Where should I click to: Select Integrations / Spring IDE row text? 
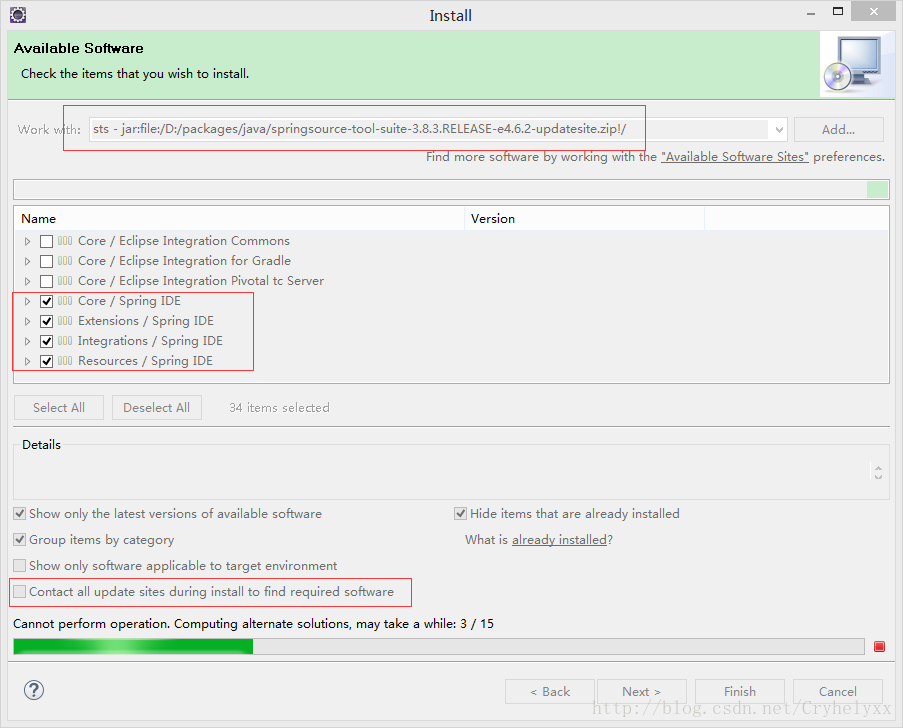(x=150, y=341)
